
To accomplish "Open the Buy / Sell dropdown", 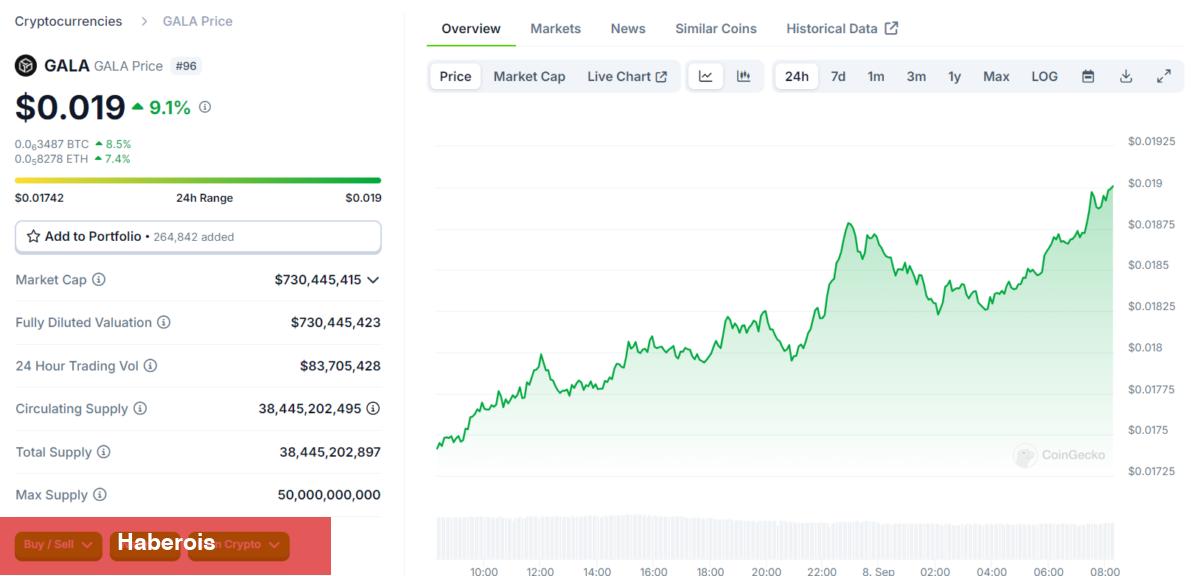I will [x=59, y=545].
